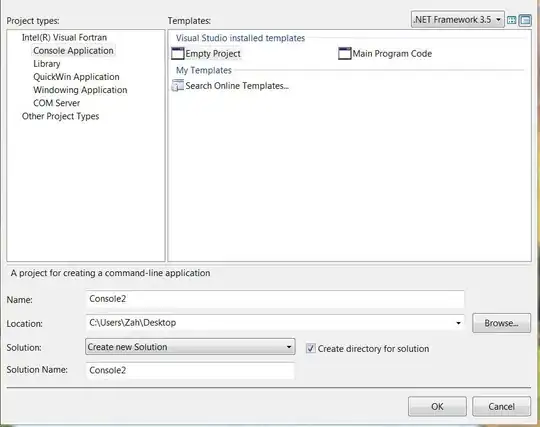Toggle Create directory for solution checkbox
540x427 pixels.
tap(310, 348)
